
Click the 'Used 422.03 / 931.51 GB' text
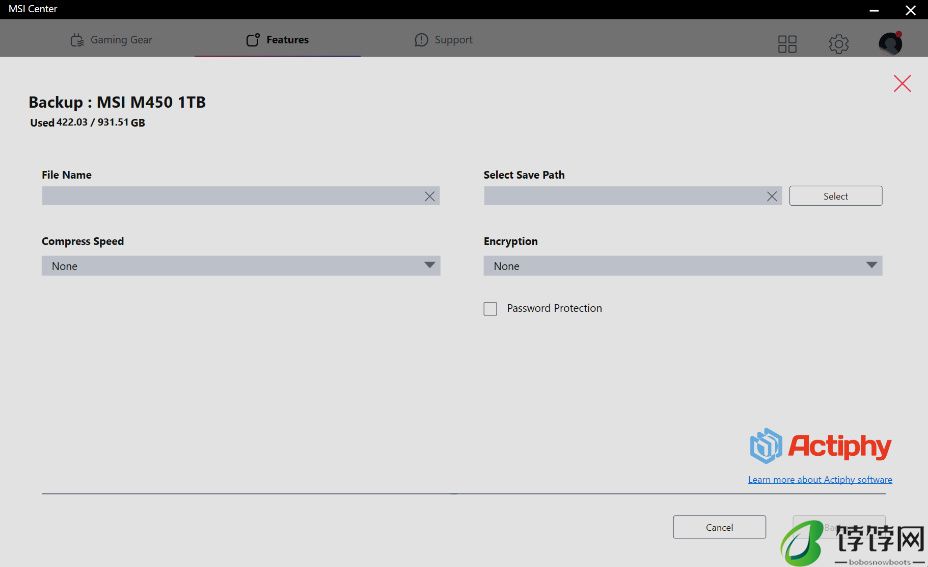(x=88, y=123)
